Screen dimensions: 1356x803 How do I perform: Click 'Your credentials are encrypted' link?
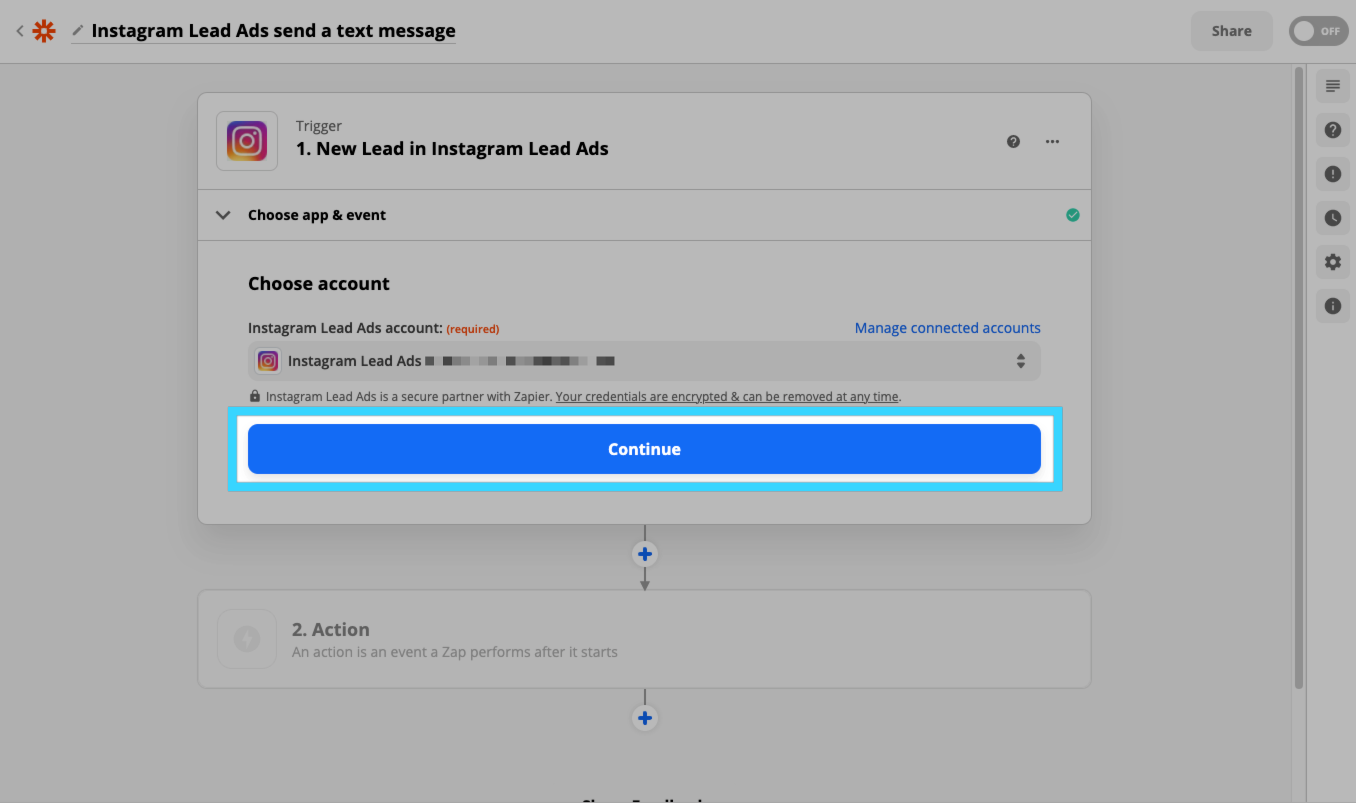(x=727, y=397)
